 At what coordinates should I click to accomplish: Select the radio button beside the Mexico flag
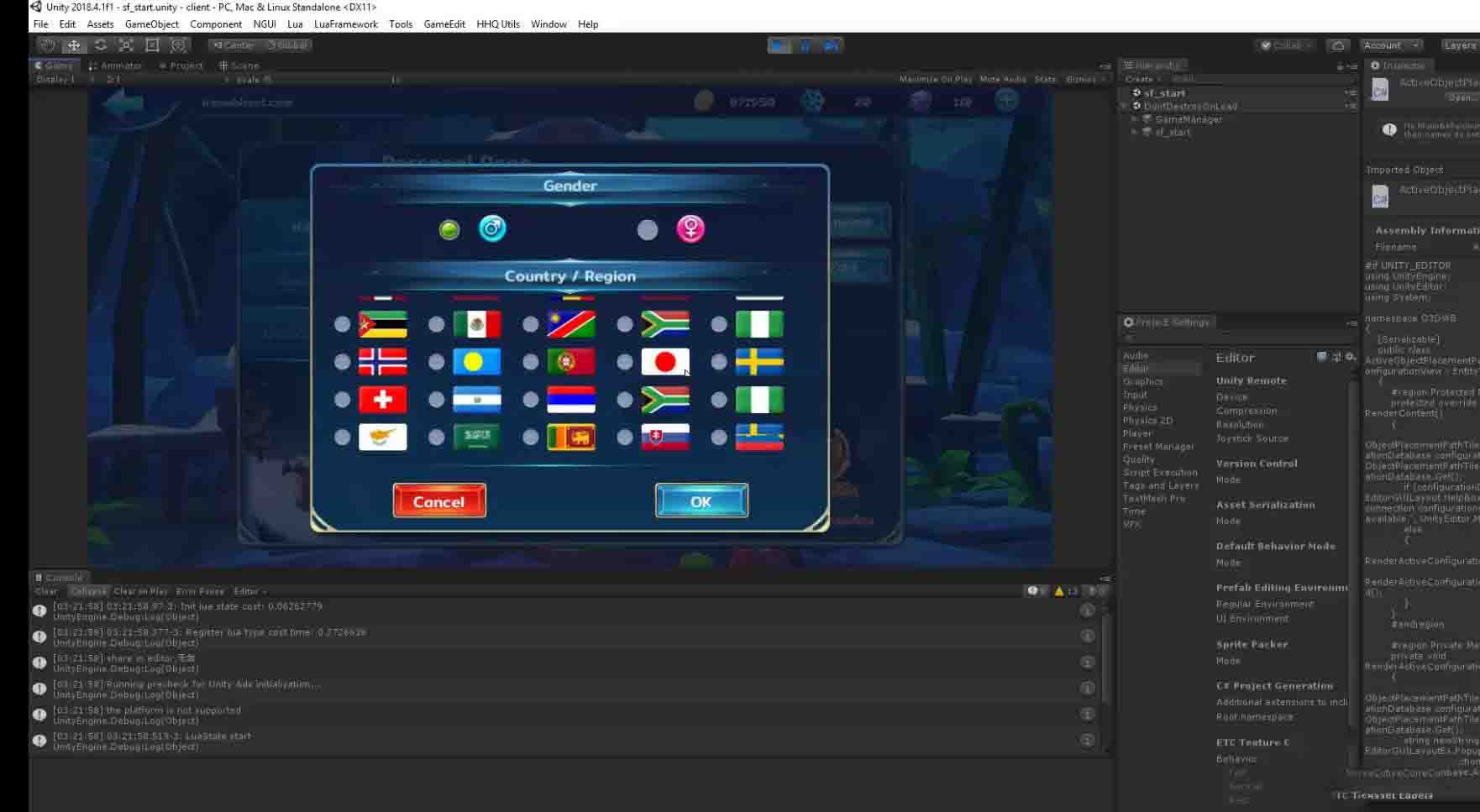437,324
